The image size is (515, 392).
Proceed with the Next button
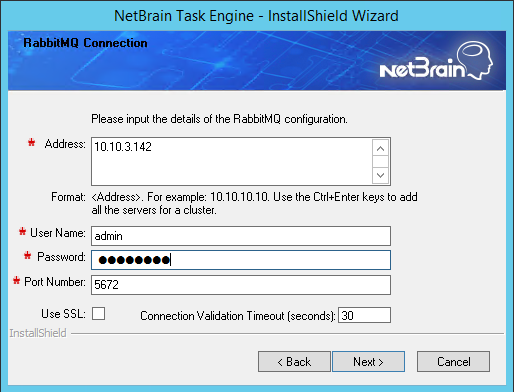tap(368, 362)
